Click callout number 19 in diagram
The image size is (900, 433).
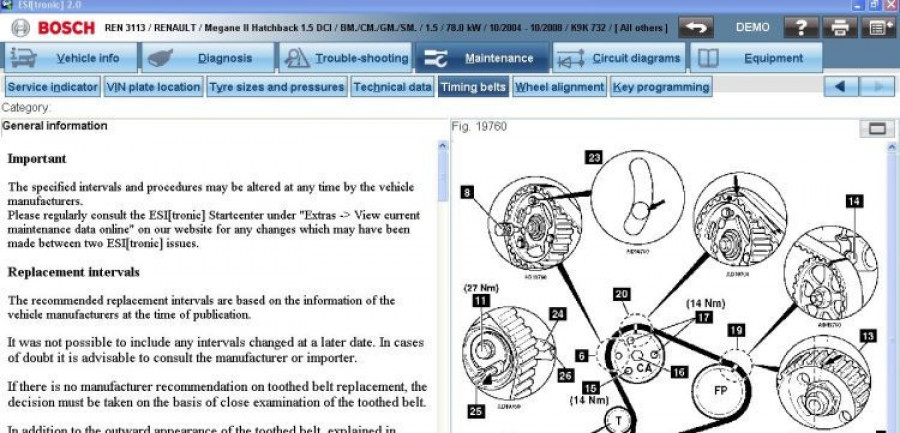(x=736, y=330)
